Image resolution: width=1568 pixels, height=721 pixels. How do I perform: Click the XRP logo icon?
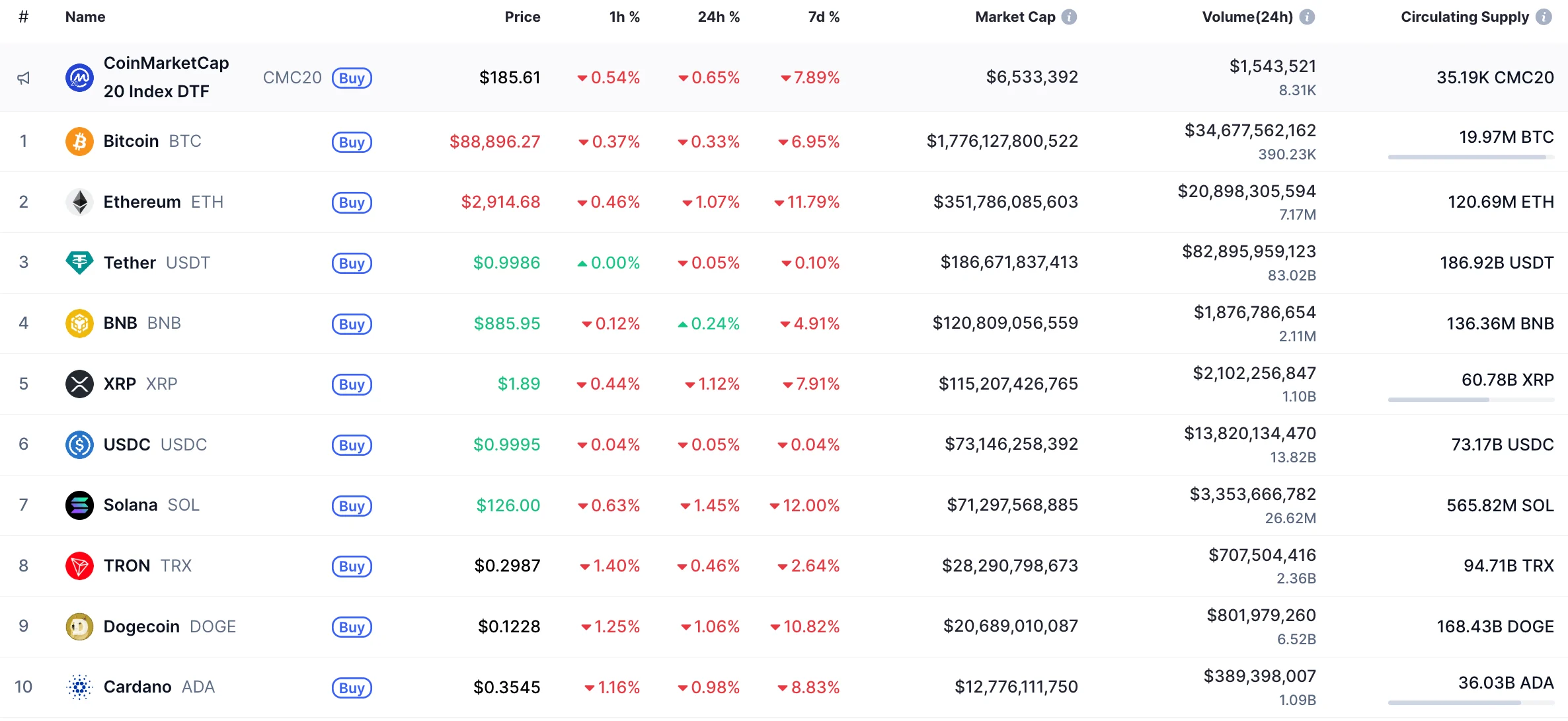[79, 384]
